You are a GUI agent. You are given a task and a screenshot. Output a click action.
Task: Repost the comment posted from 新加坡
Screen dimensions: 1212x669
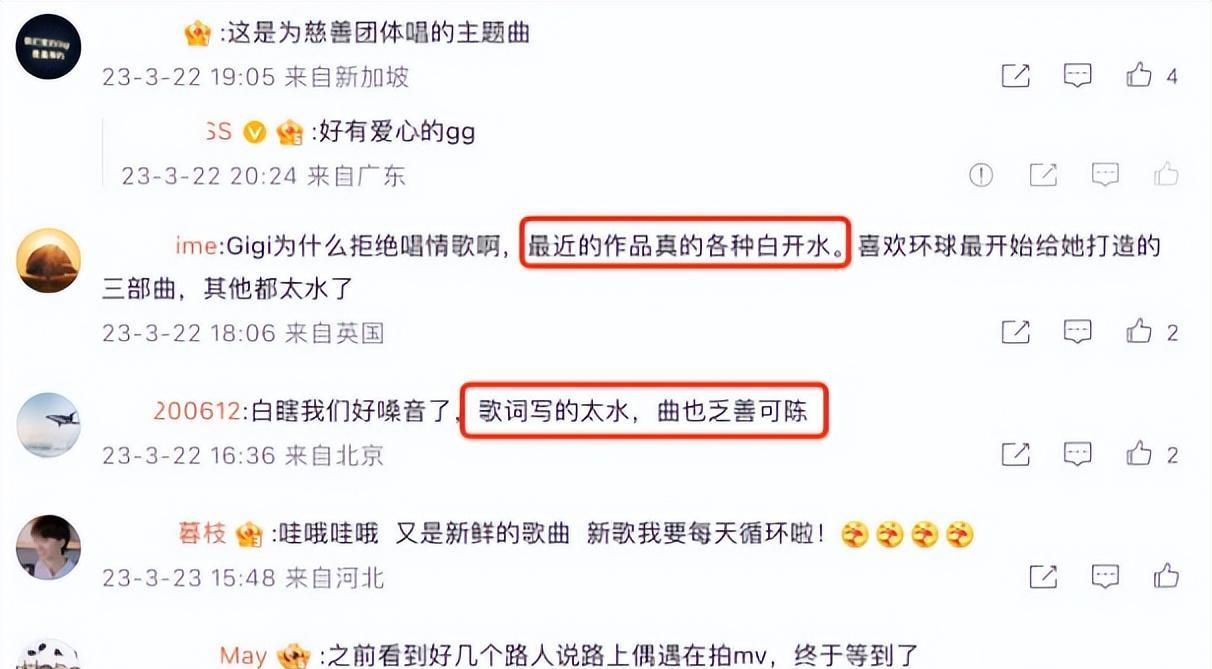[1015, 75]
